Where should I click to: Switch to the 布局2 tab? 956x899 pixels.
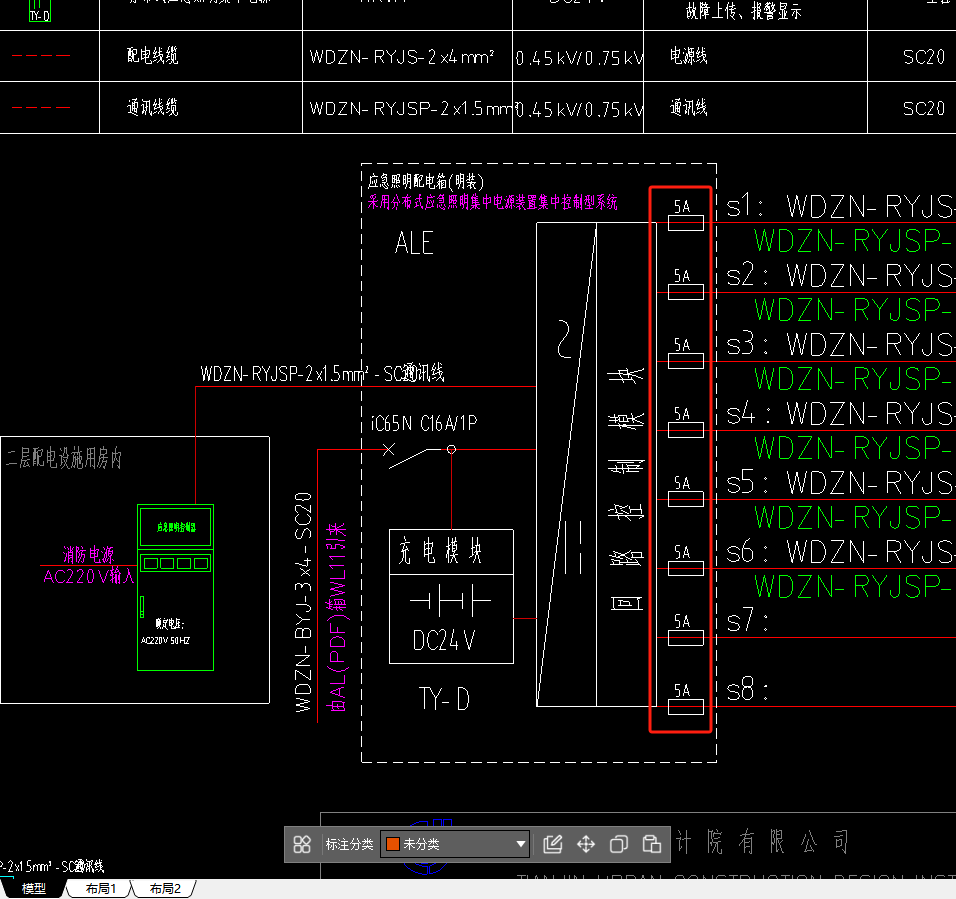click(x=165, y=889)
